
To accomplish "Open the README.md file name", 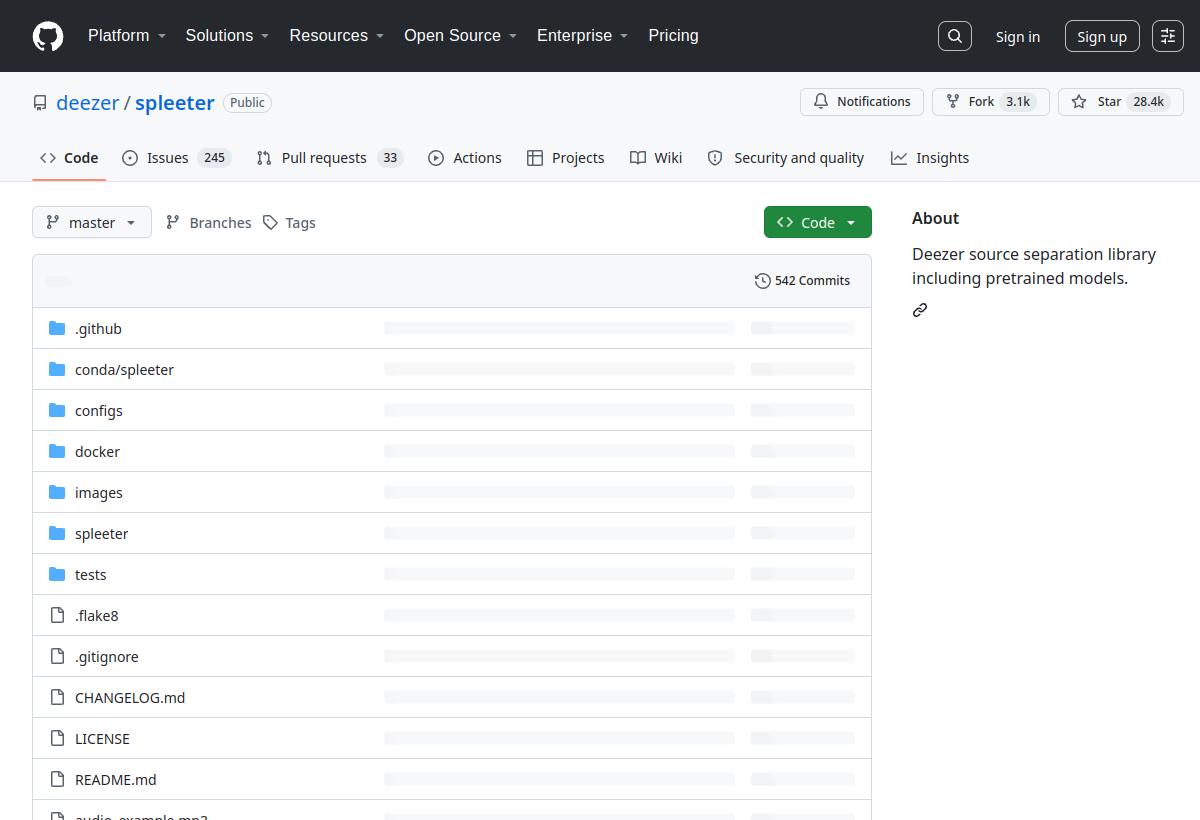I will tap(116, 780).
